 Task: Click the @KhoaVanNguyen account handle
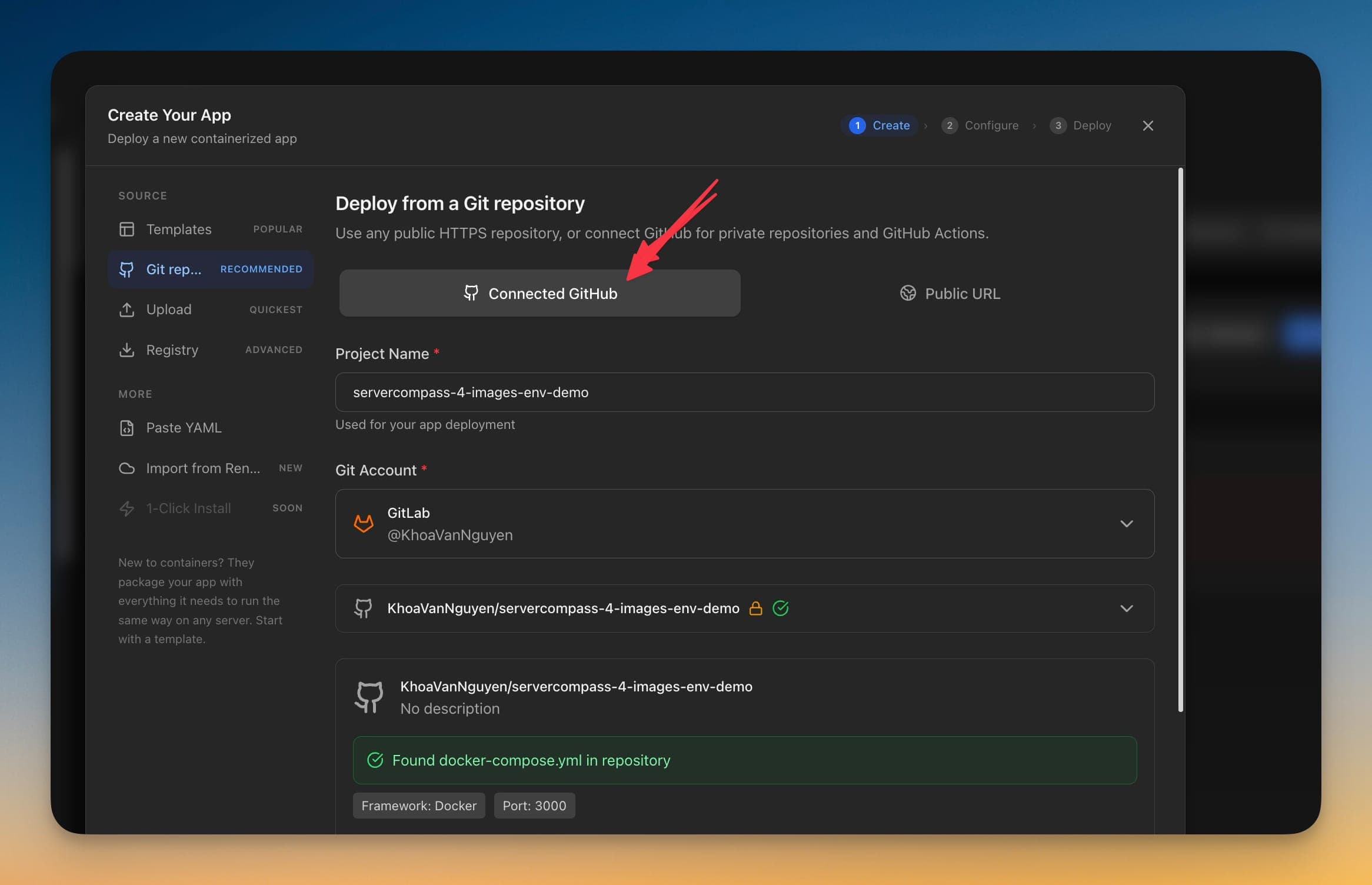(x=450, y=535)
